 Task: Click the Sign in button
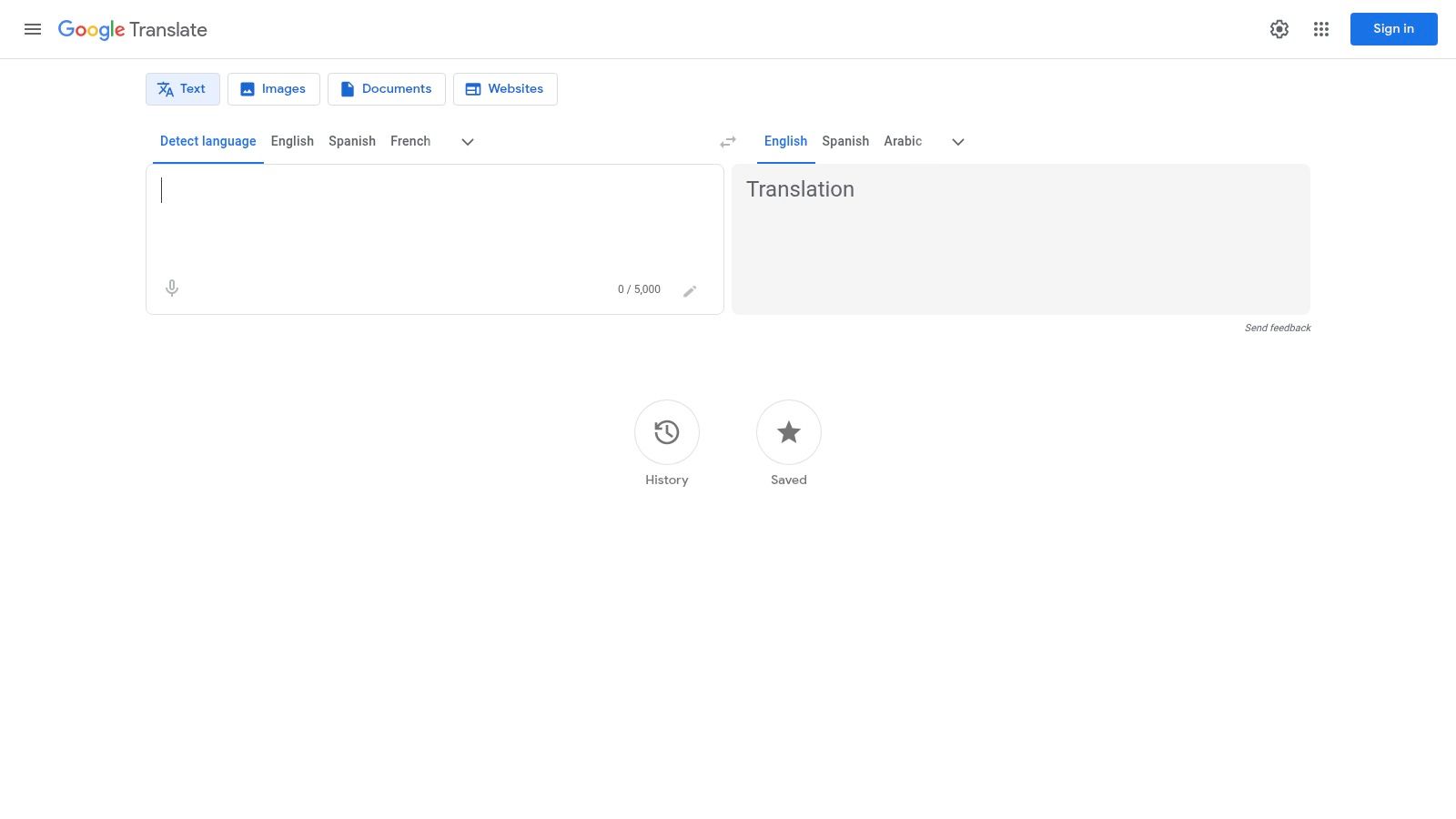click(x=1393, y=28)
